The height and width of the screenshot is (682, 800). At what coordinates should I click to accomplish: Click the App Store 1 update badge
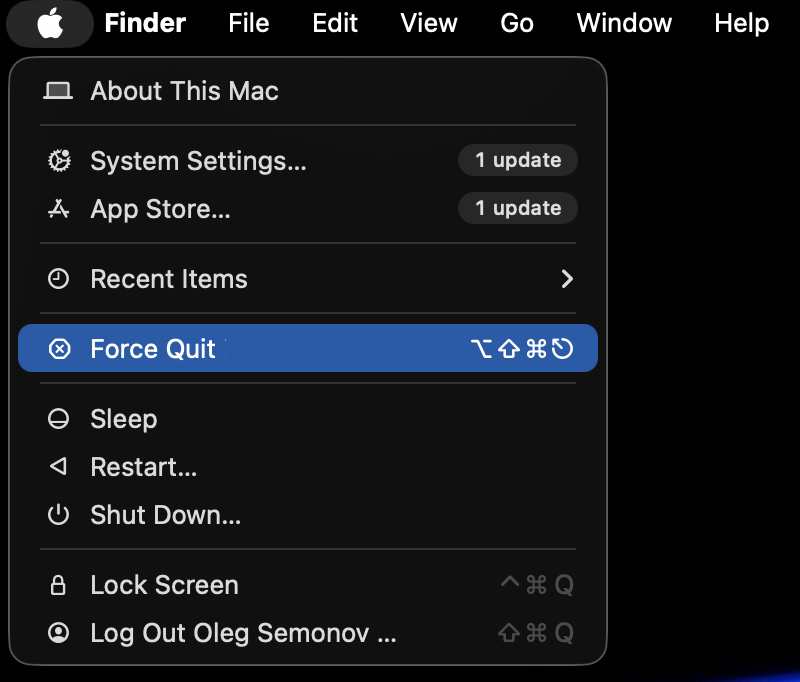tap(518, 209)
